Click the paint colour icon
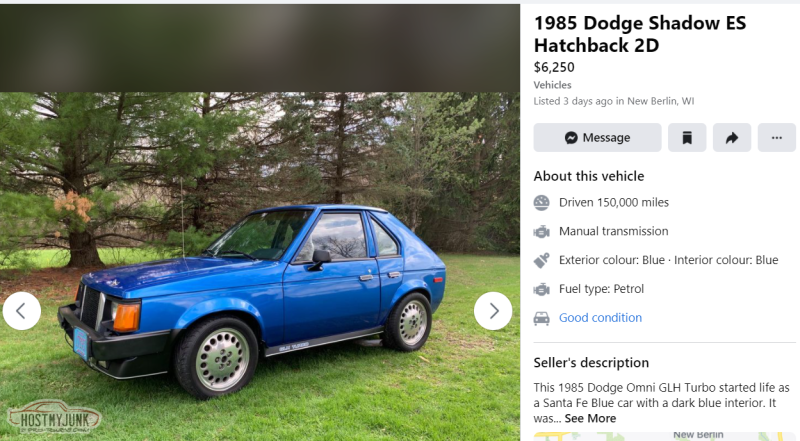Screen dimensions: 800x441 [541, 260]
